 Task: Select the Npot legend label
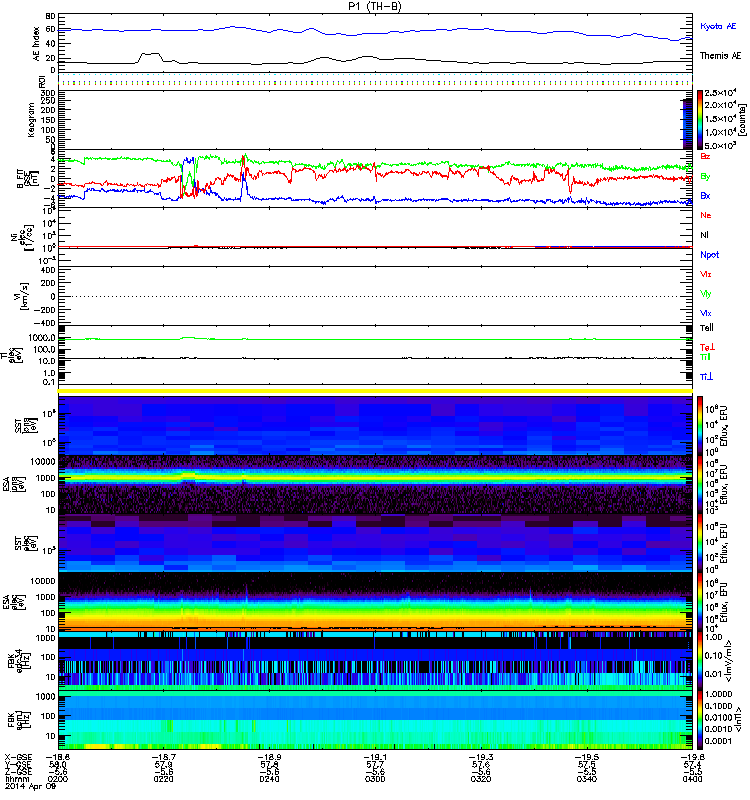click(x=710, y=255)
